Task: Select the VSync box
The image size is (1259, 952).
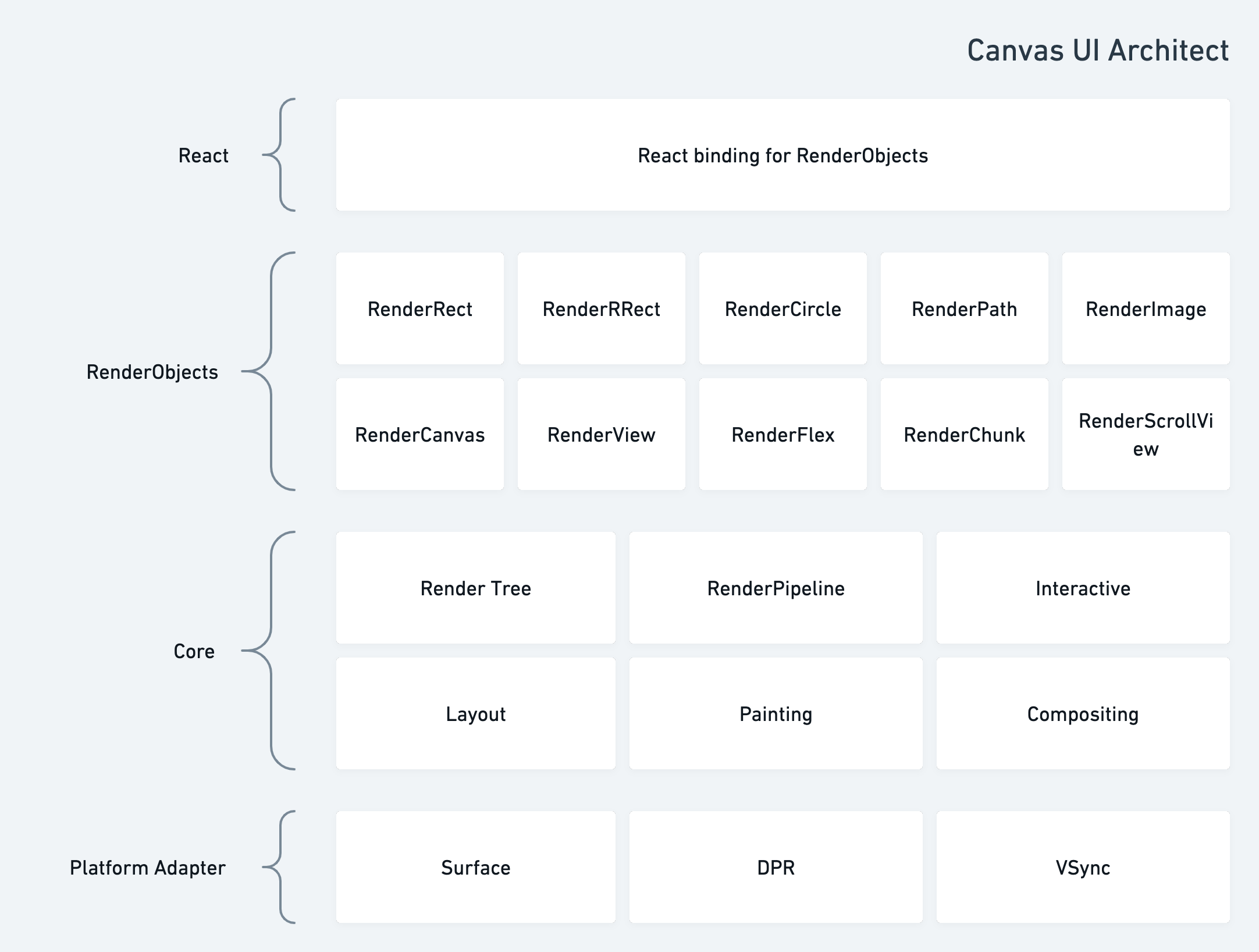Action: [1083, 867]
